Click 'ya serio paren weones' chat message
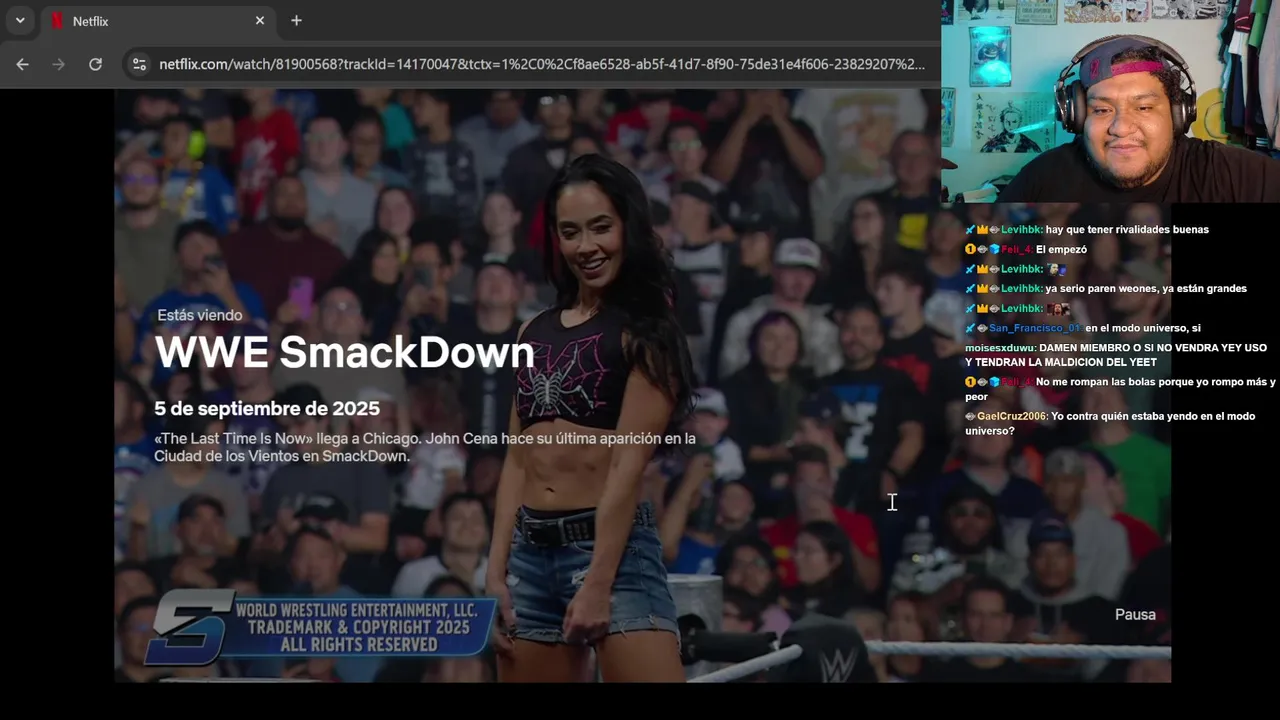This screenshot has height=720, width=1280. (x=1106, y=288)
